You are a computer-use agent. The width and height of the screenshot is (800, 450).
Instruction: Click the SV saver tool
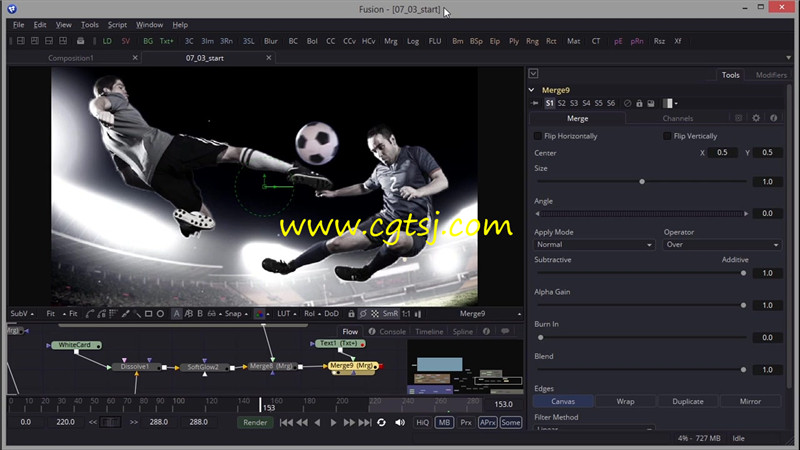point(126,41)
